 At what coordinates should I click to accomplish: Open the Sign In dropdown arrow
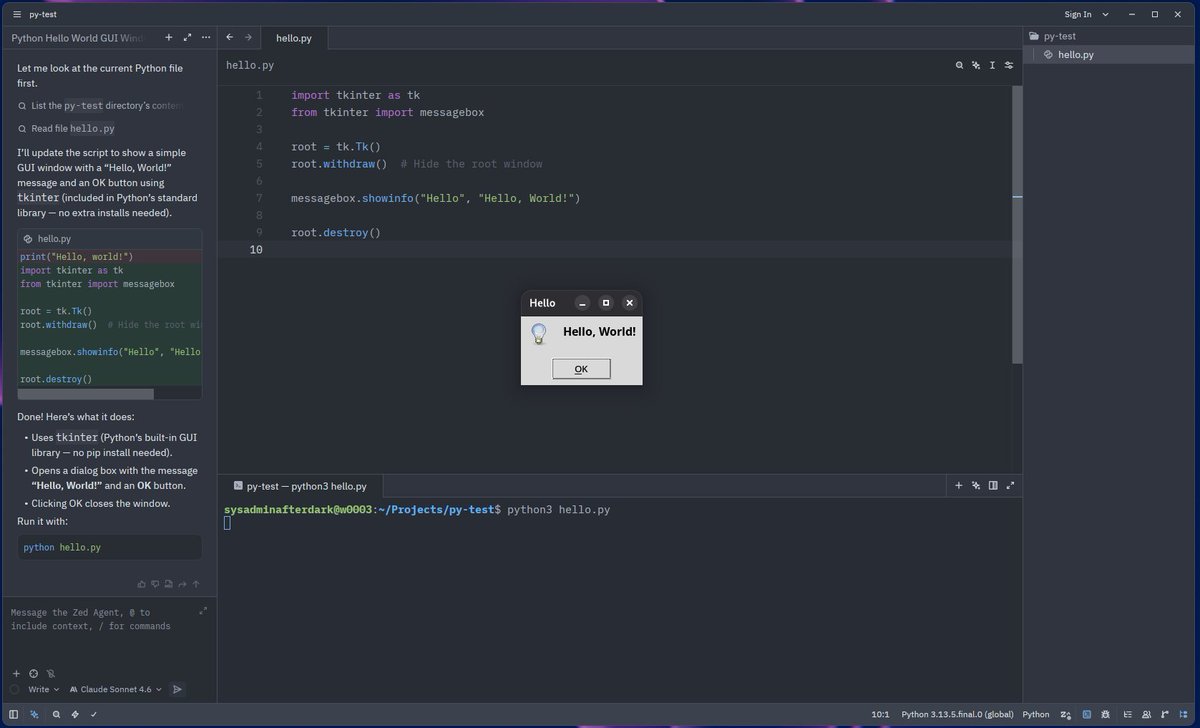pyautogui.click(x=1105, y=14)
